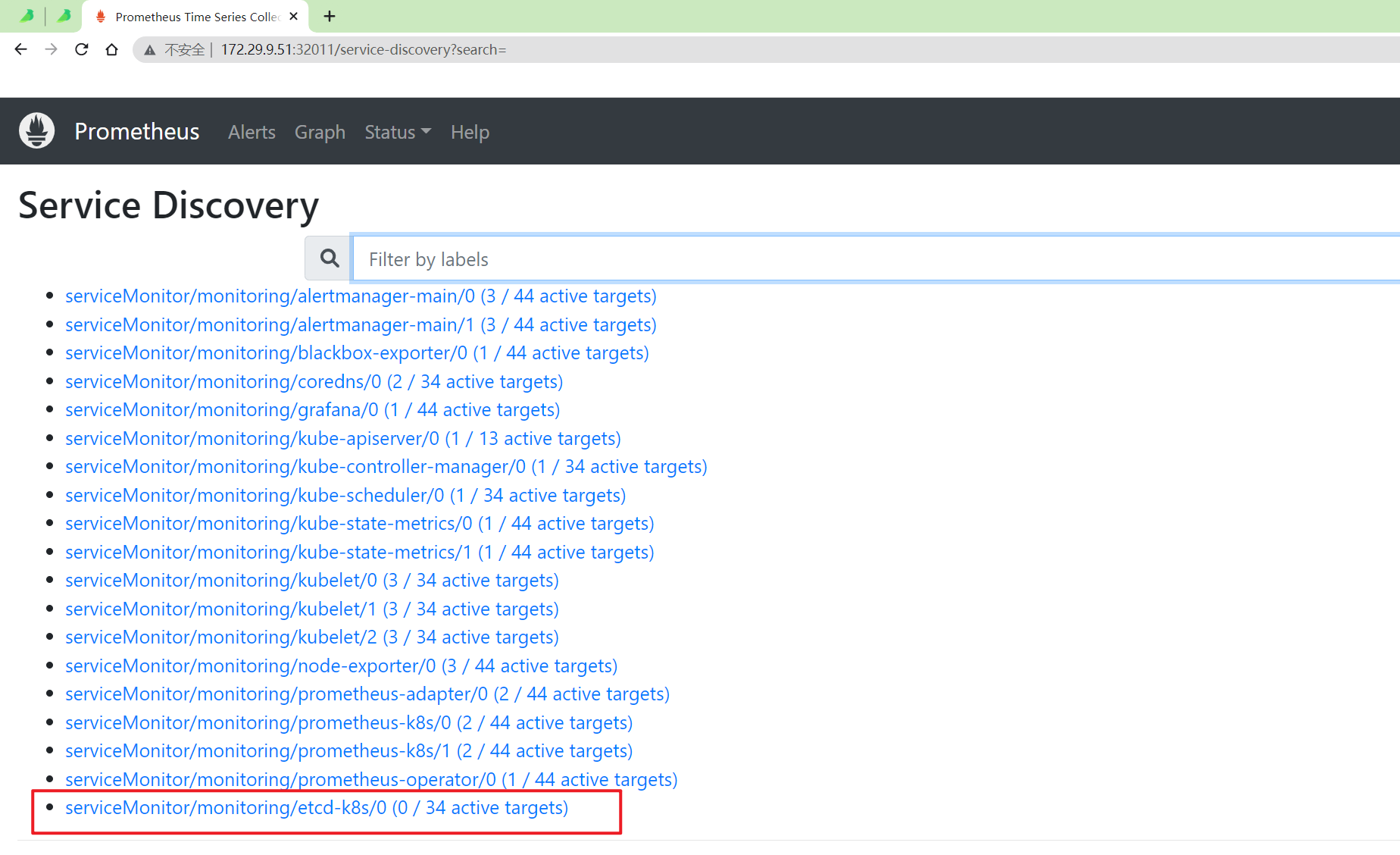Click the browser home icon
Screen dimensions: 1400x855
tap(111, 49)
